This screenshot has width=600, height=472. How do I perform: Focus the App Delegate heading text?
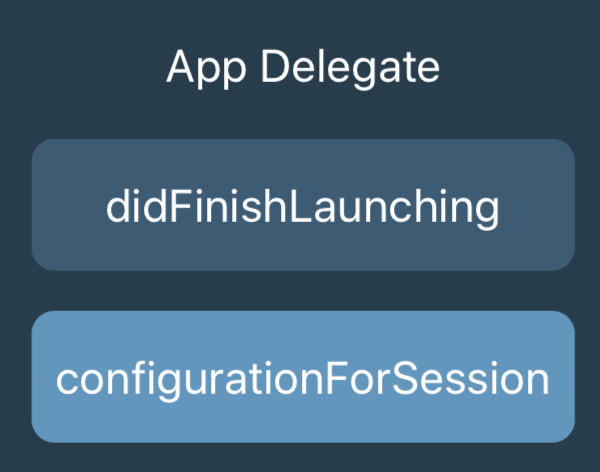point(303,68)
